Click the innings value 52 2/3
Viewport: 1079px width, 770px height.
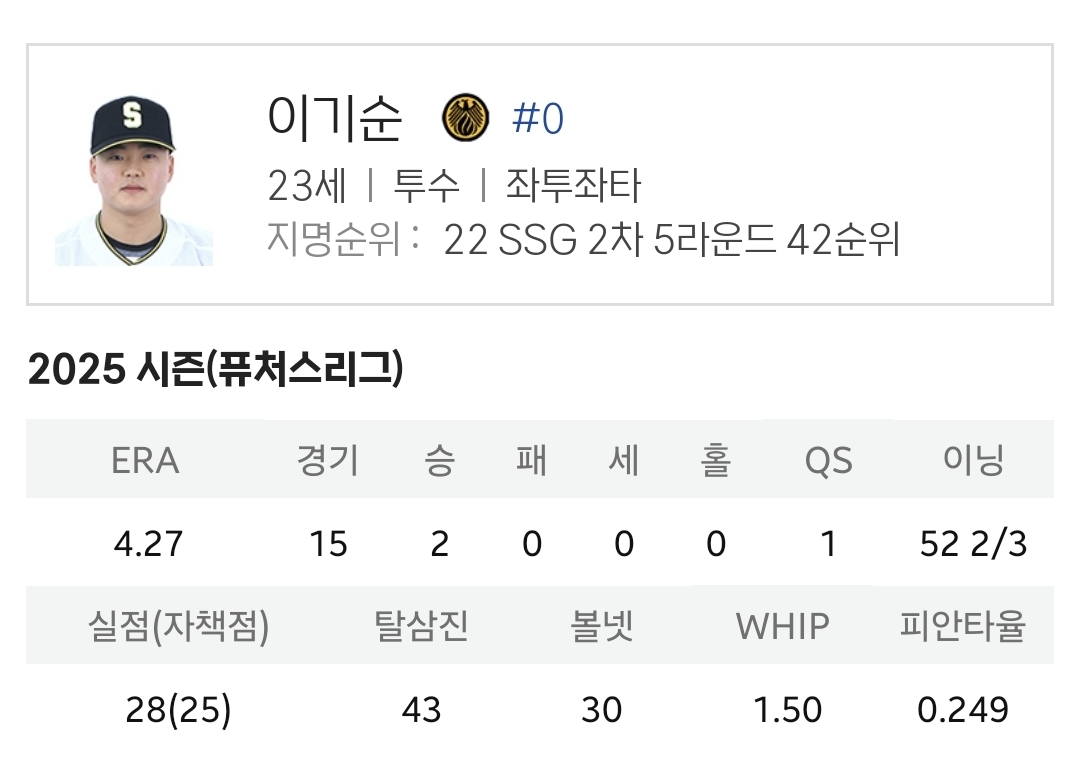[973, 544]
